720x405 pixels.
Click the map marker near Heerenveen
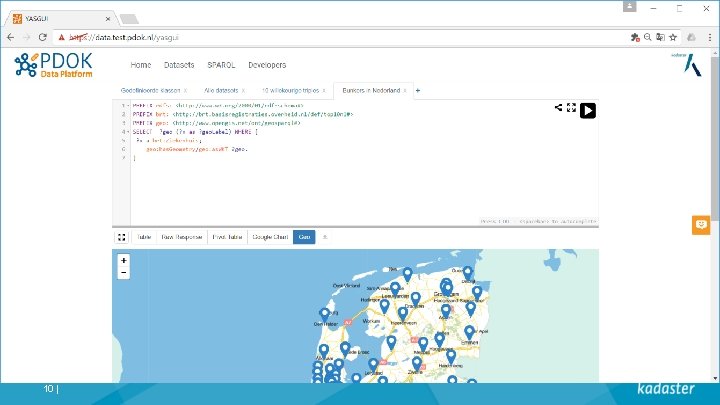(x=403, y=314)
